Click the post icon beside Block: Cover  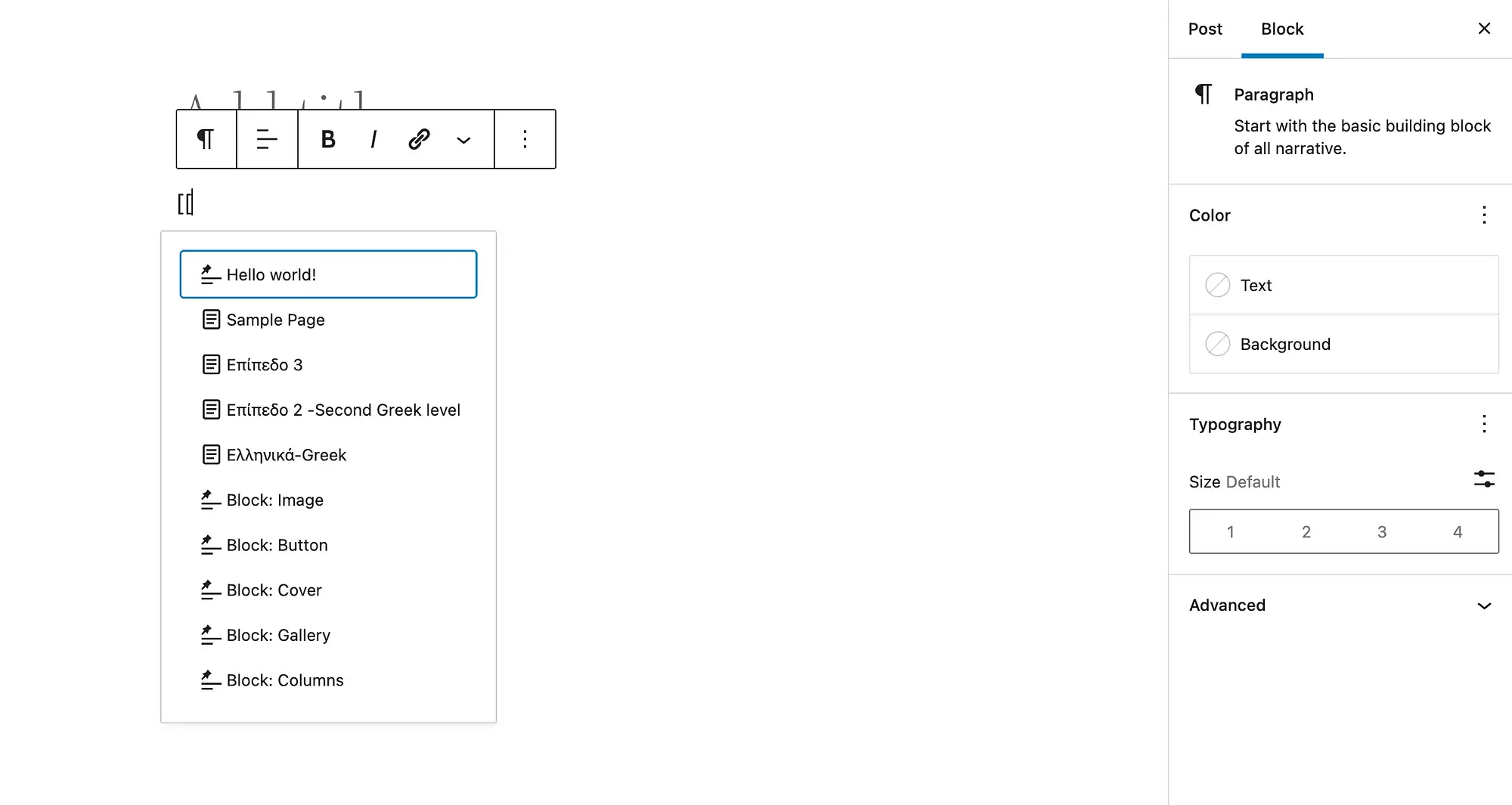click(211, 590)
